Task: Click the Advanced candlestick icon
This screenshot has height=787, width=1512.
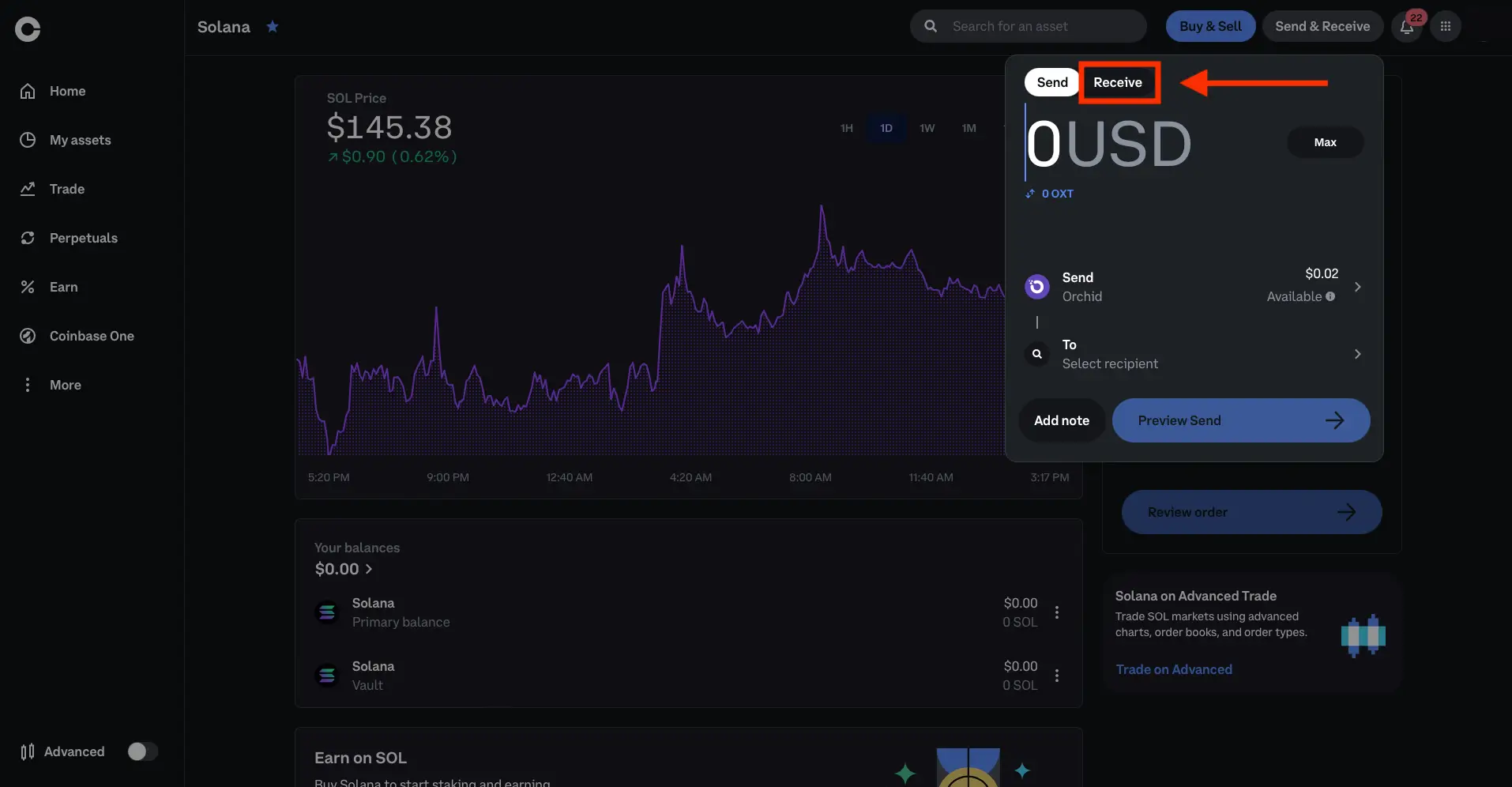Action: click(28, 751)
